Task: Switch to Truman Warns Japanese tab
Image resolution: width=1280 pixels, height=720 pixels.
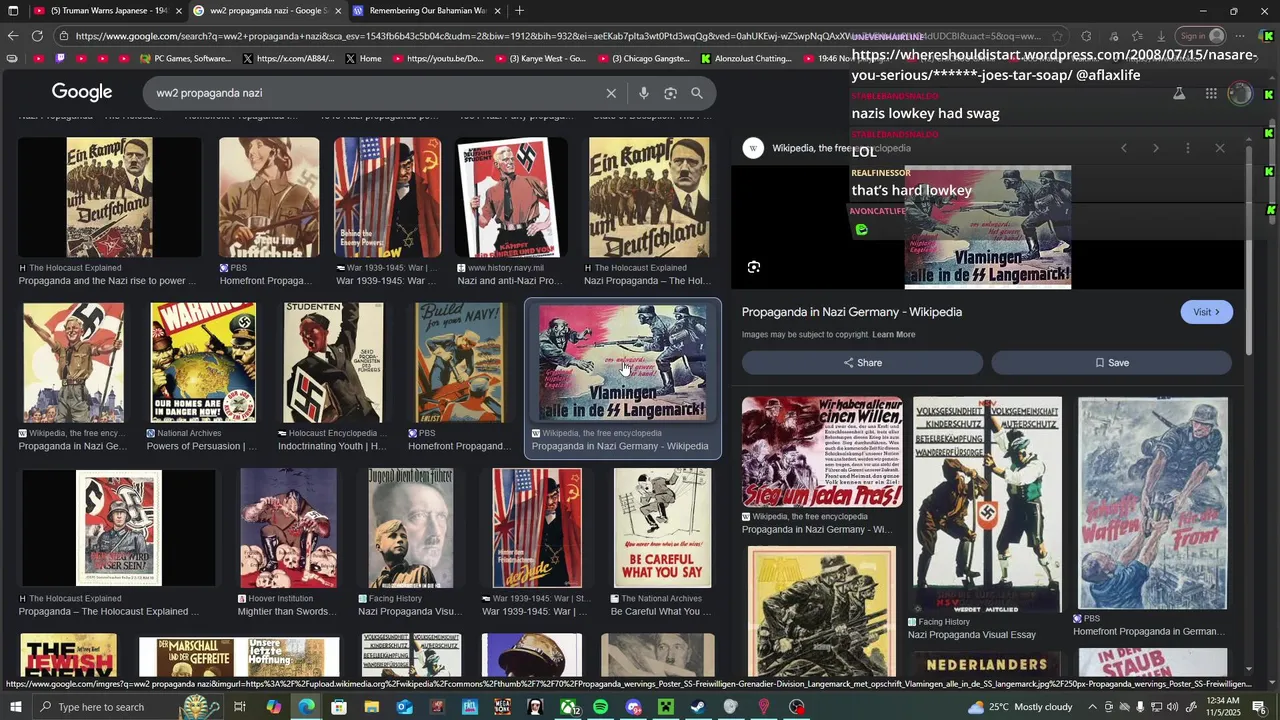Action: click(107, 11)
